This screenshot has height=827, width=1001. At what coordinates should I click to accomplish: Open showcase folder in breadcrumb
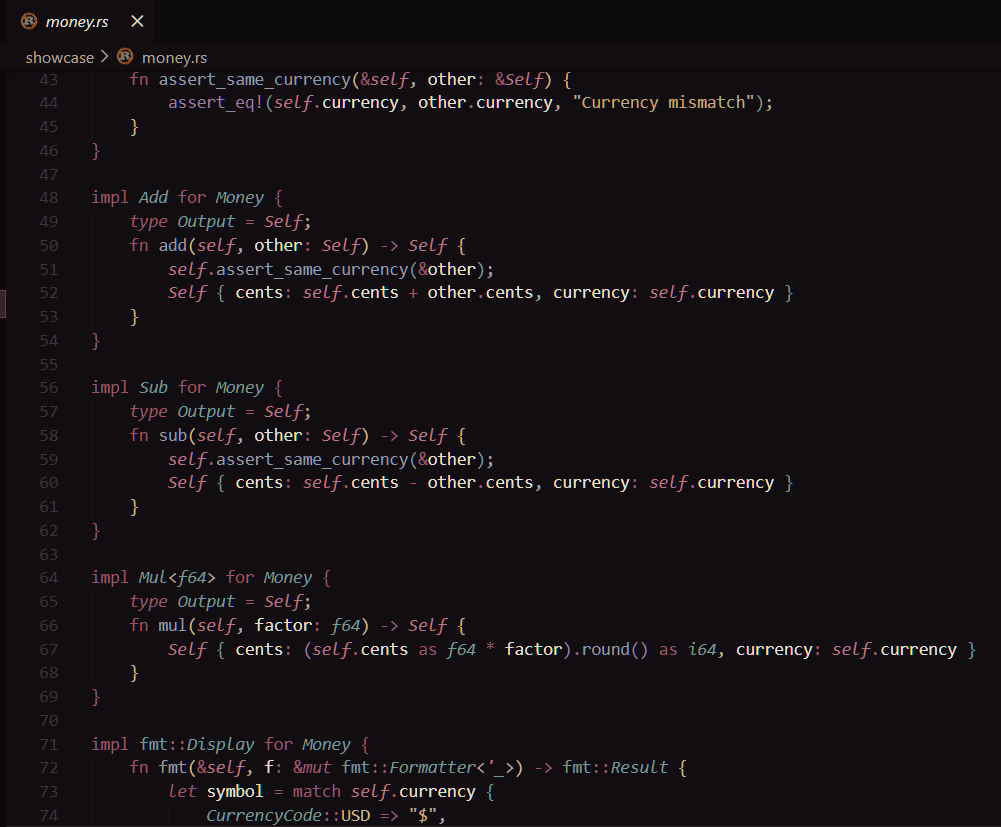[x=59, y=57]
